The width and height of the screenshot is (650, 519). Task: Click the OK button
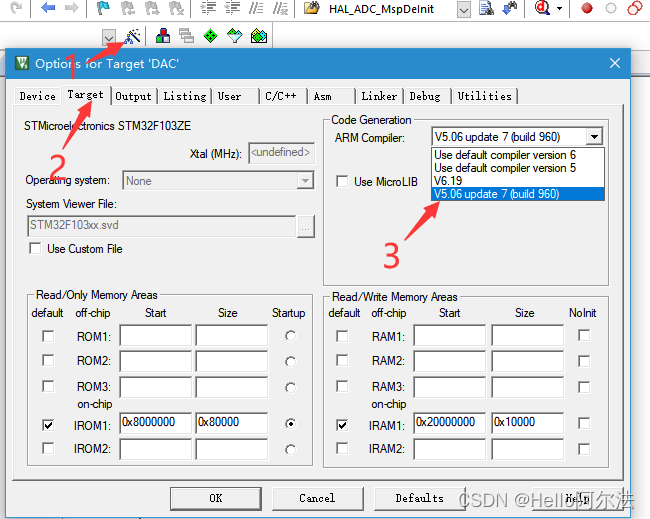pos(216,498)
